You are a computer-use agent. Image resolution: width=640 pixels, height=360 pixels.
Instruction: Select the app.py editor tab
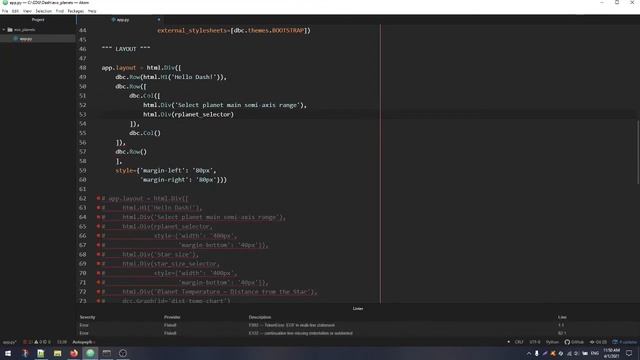tap(120, 20)
